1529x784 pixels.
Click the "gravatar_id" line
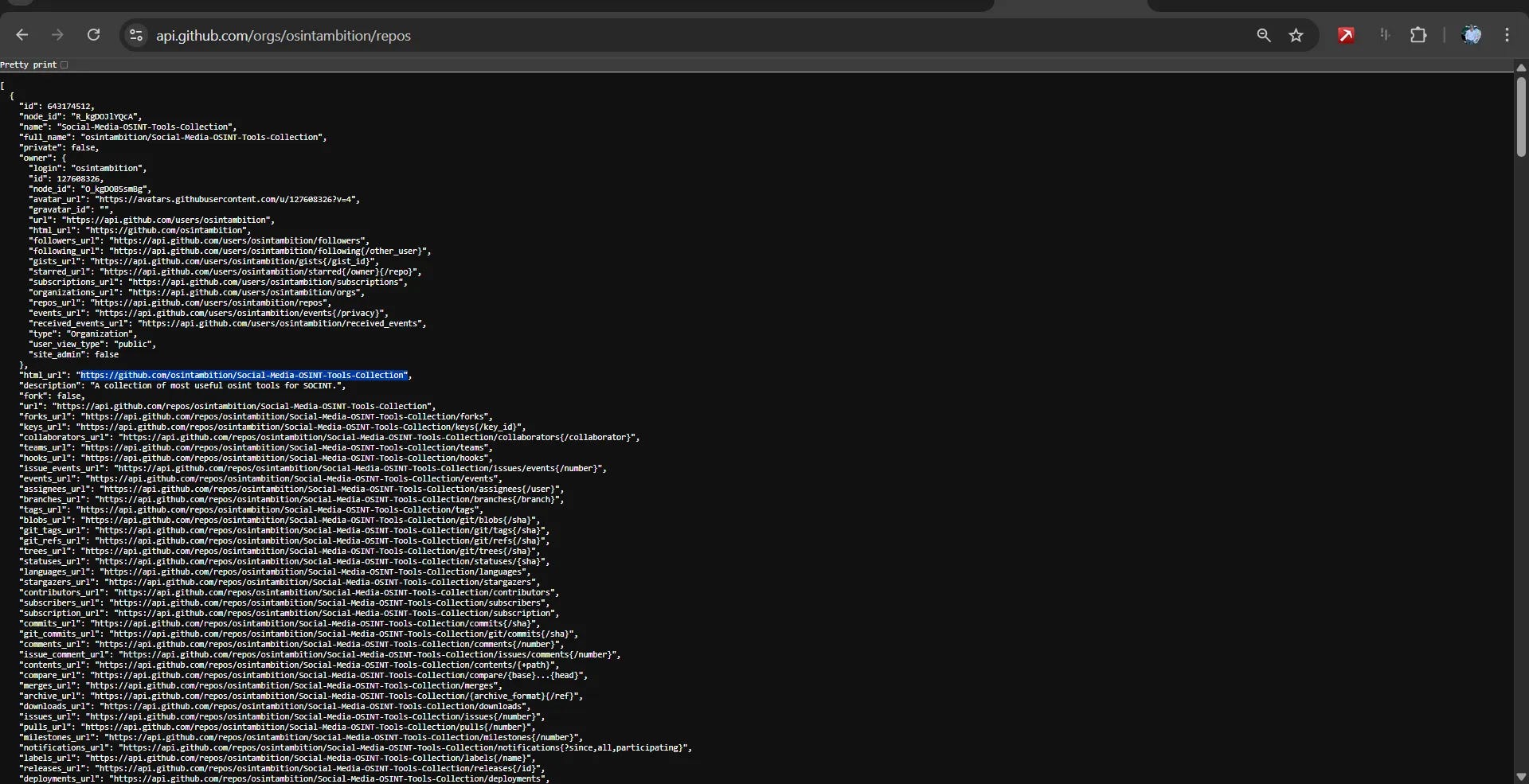71,209
